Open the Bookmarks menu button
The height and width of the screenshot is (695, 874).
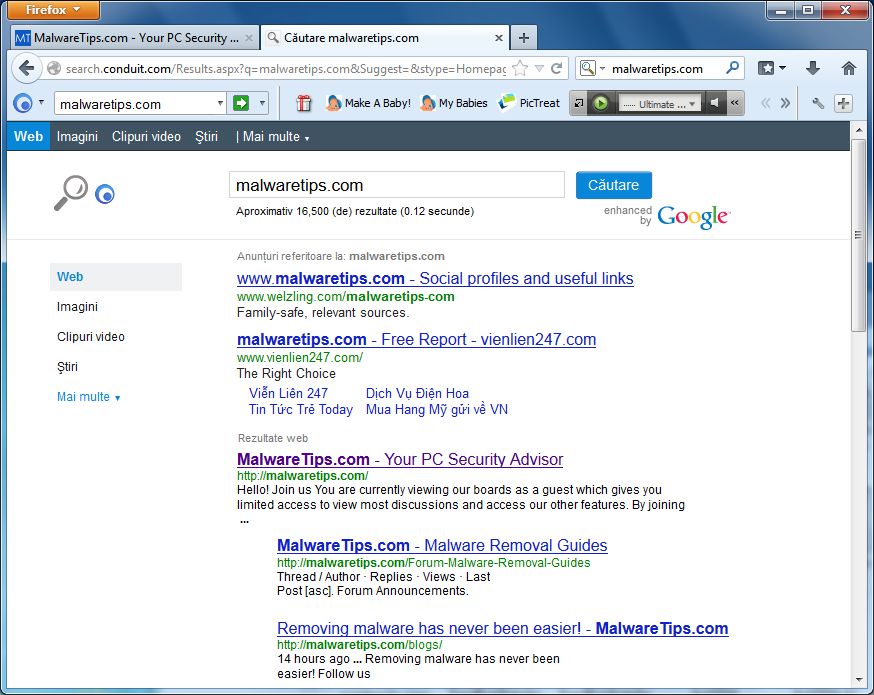click(771, 69)
